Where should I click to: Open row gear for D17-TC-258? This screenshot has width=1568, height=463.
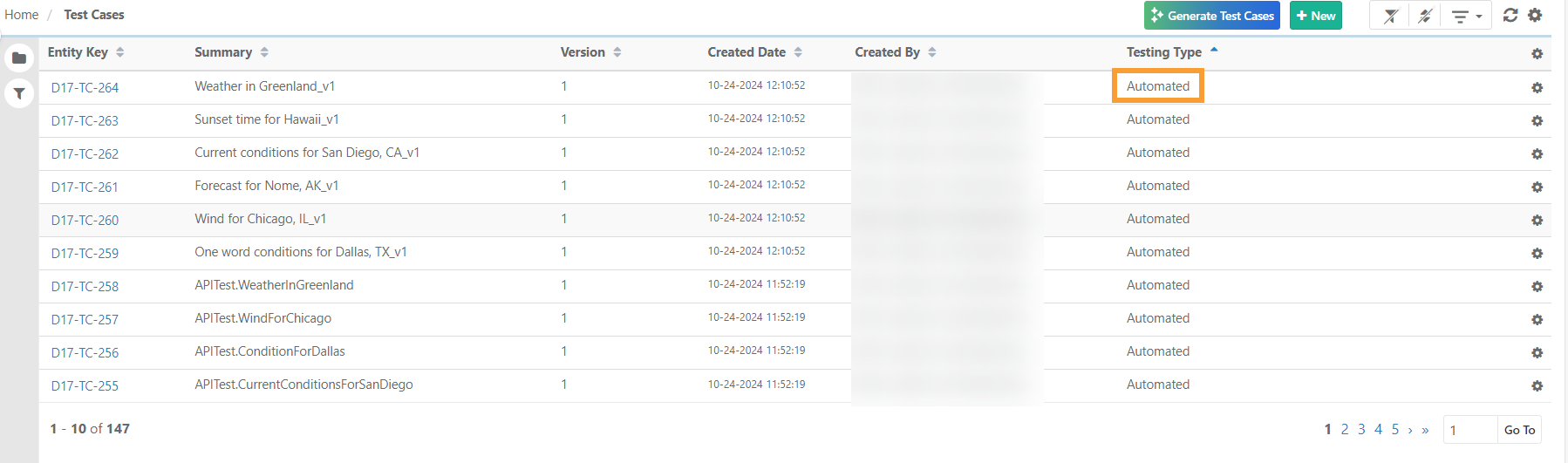(x=1537, y=287)
